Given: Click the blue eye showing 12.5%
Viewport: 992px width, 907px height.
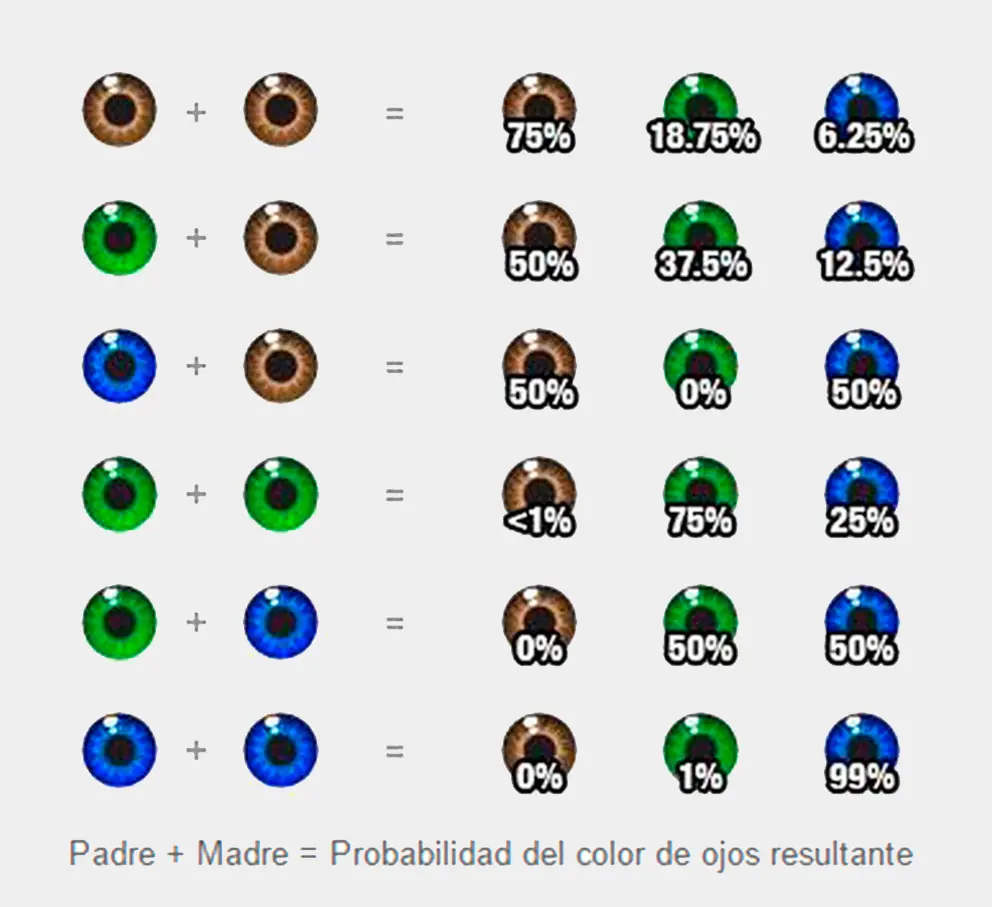Looking at the screenshot, I should 862,240.
